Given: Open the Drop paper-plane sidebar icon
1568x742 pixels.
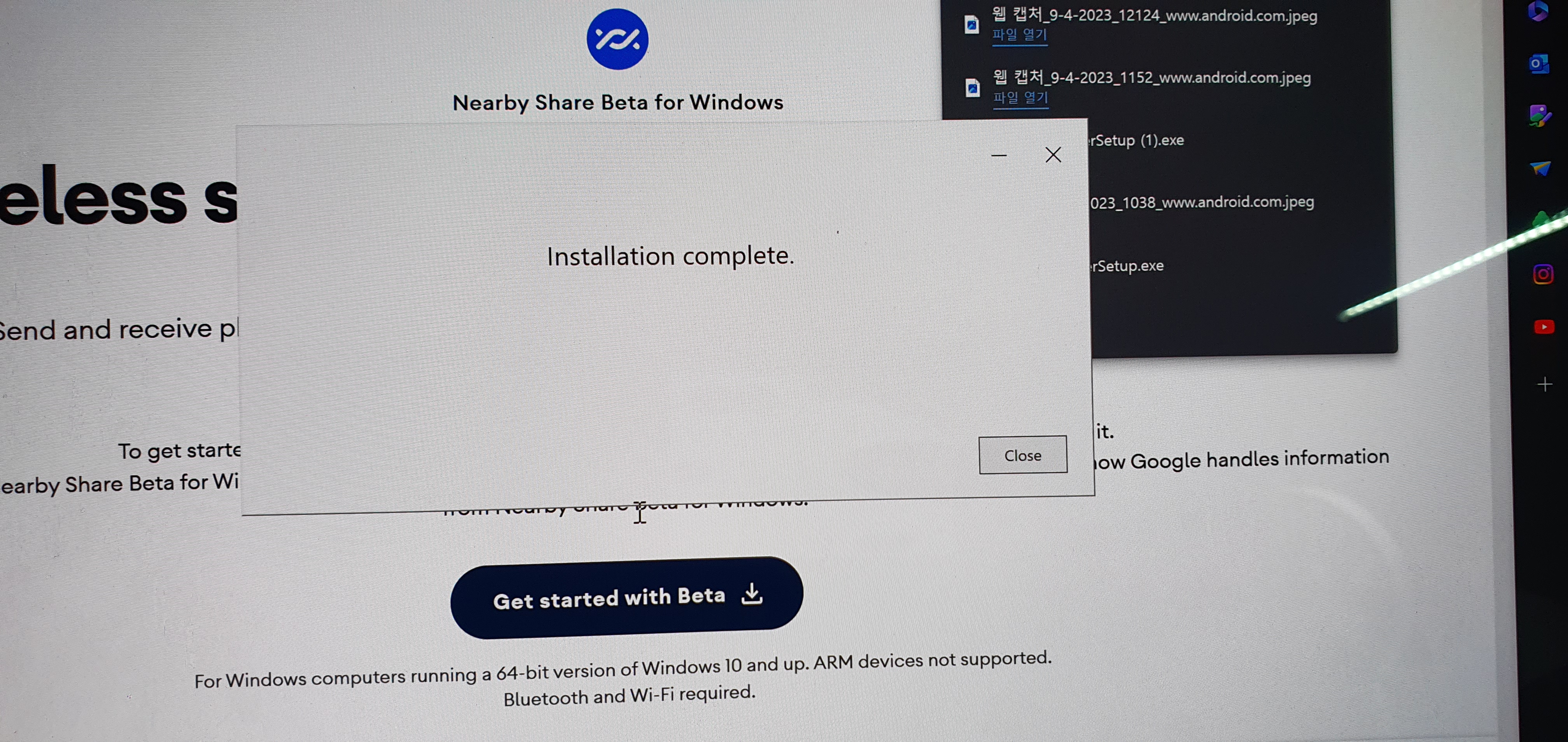Looking at the screenshot, I should pos(1541,168).
